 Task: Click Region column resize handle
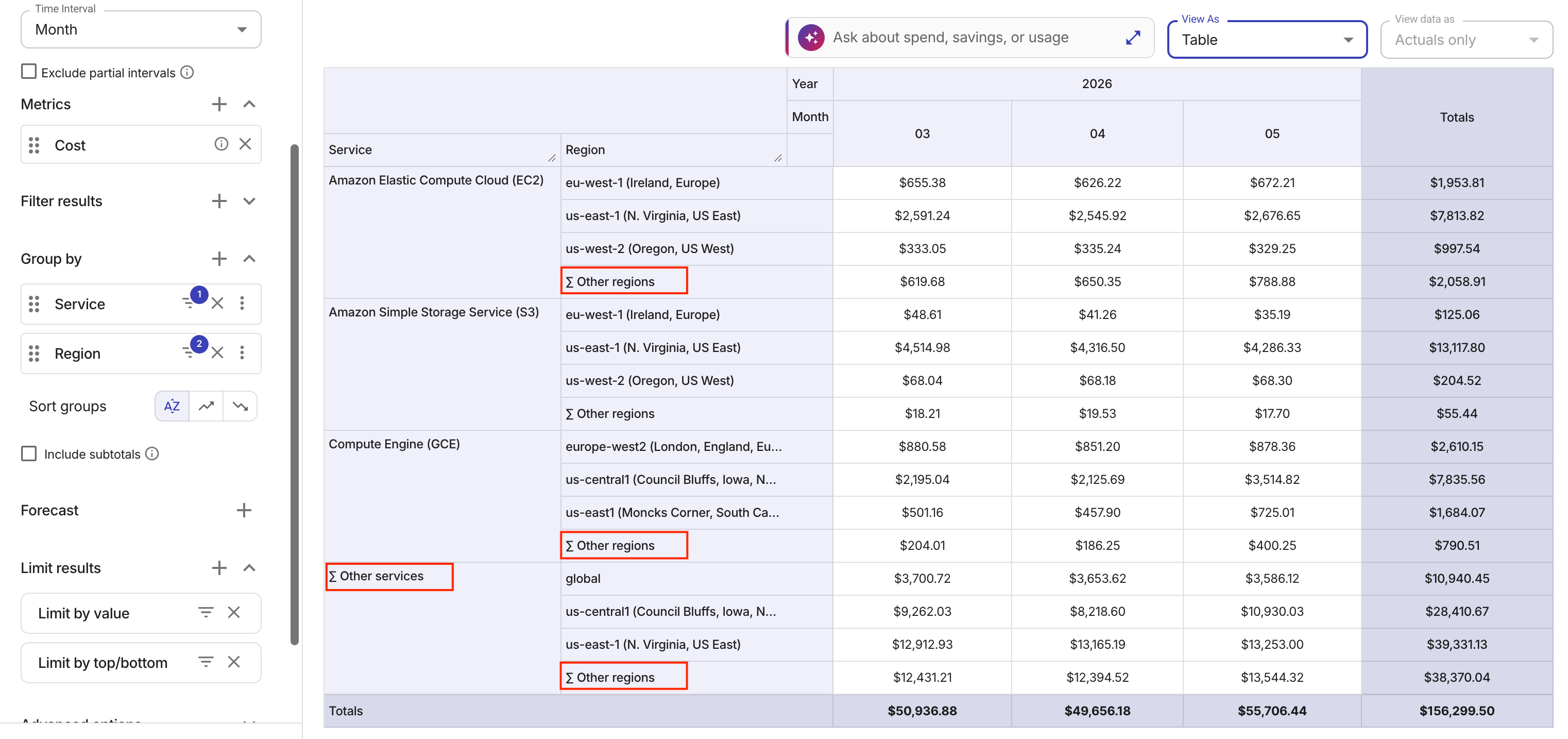(778, 158)
